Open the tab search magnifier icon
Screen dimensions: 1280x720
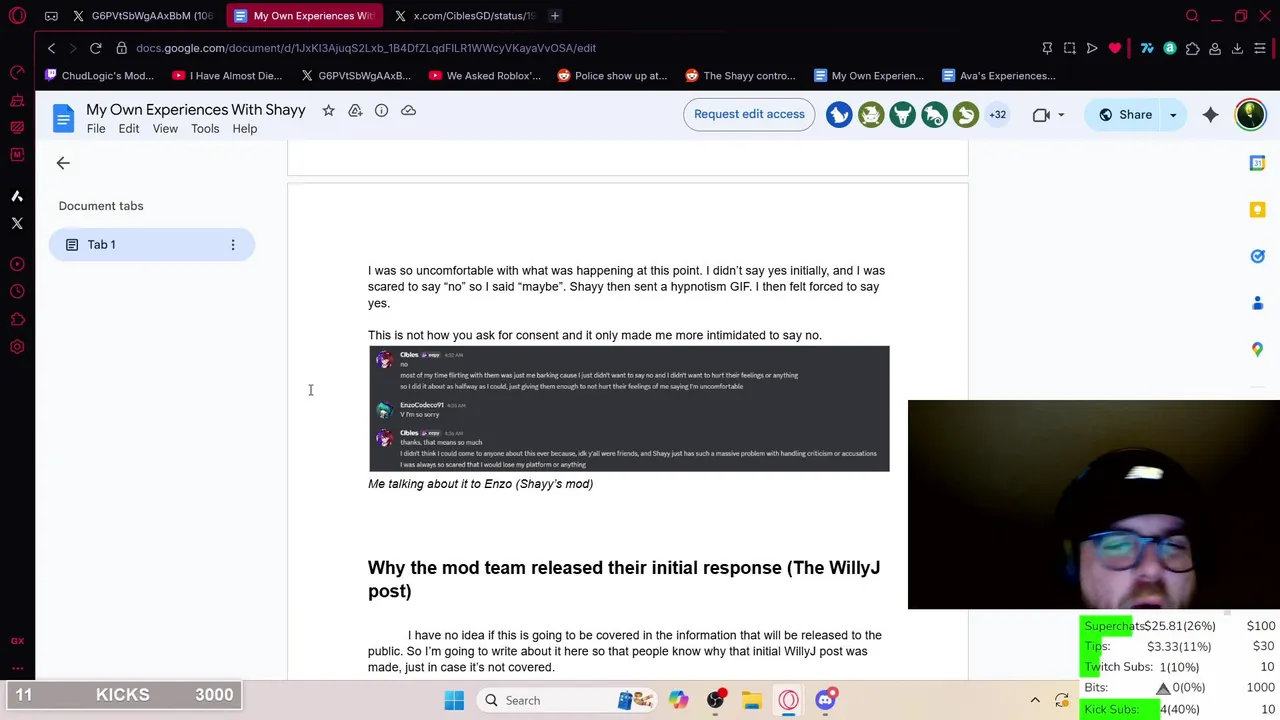[1192, 16]
